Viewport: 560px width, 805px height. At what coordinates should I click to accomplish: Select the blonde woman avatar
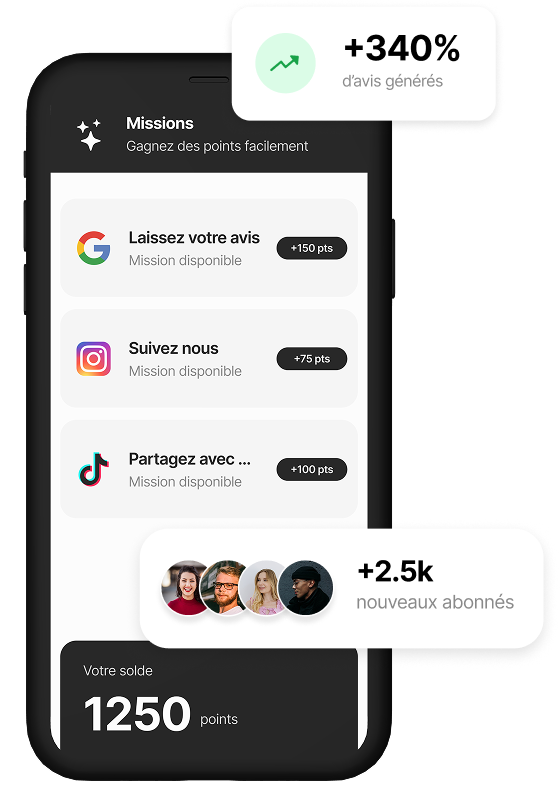[x=265, y=588]
